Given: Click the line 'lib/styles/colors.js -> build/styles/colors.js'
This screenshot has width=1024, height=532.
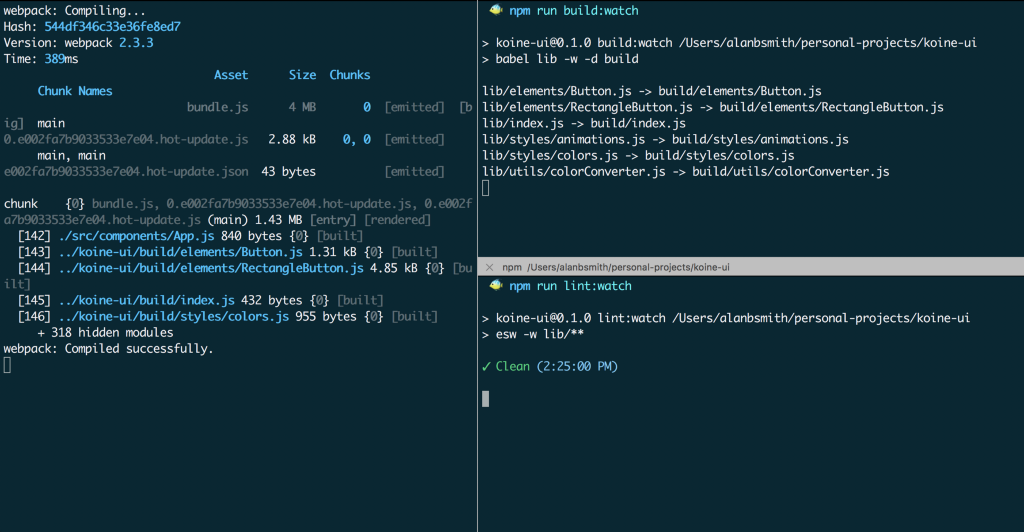Looking at the screenshot, I should (x=638, y=155).
